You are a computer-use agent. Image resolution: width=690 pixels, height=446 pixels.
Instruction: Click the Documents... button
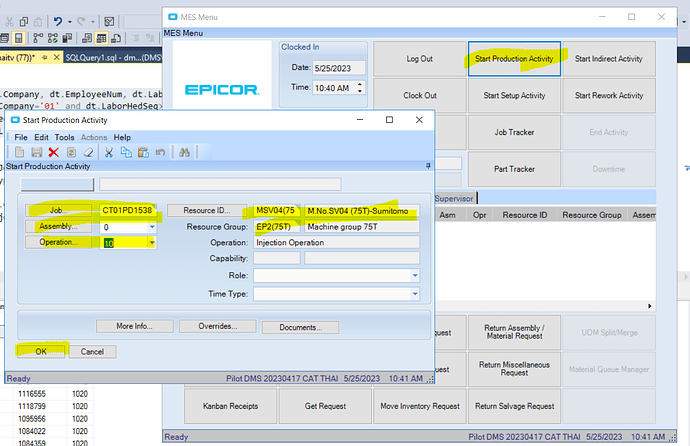coord(301,327)
